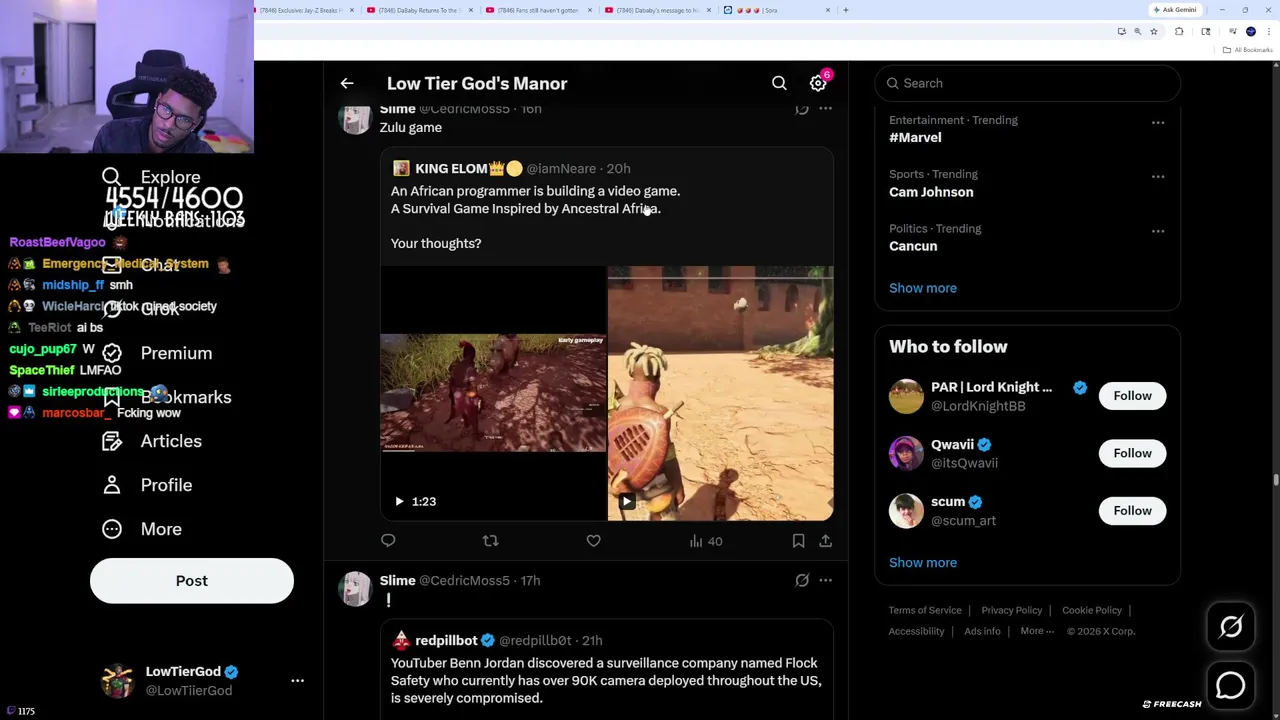
Task: Repost the Zulu game post
Action: coord(490,541)
